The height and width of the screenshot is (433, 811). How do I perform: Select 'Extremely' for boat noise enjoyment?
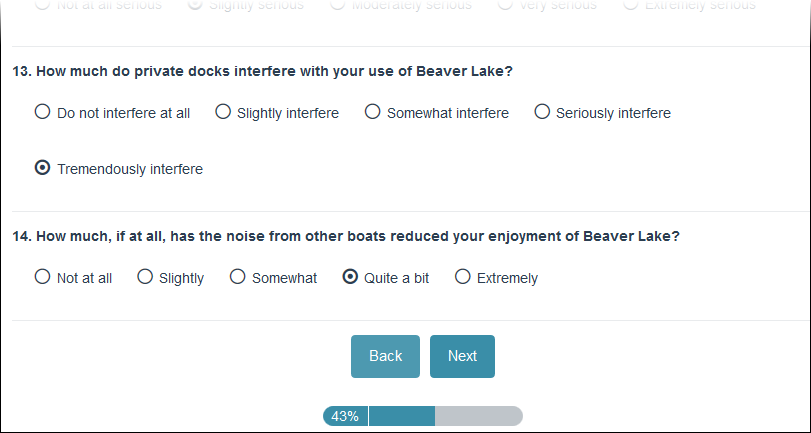[x=463, y=277]
